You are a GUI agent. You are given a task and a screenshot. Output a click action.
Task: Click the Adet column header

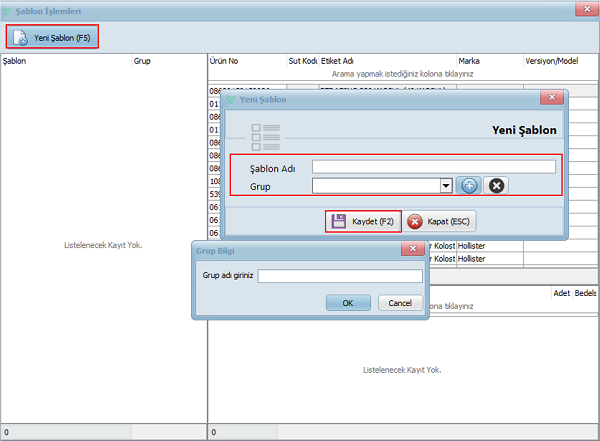[x=561, y=293]
